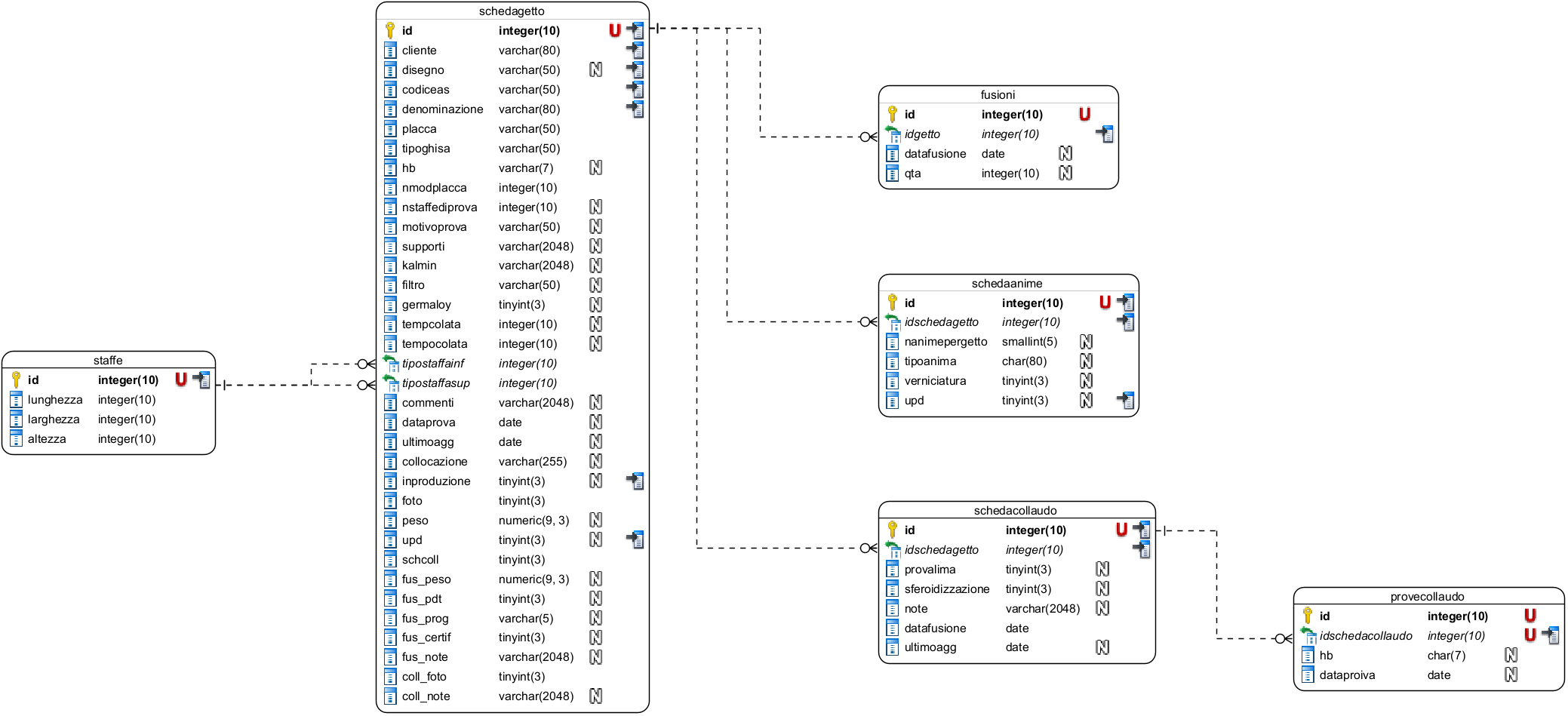Select the varchar(2048) type of coll_note
The height and width of the screenshot is (716, 1568).
(536, 696)
